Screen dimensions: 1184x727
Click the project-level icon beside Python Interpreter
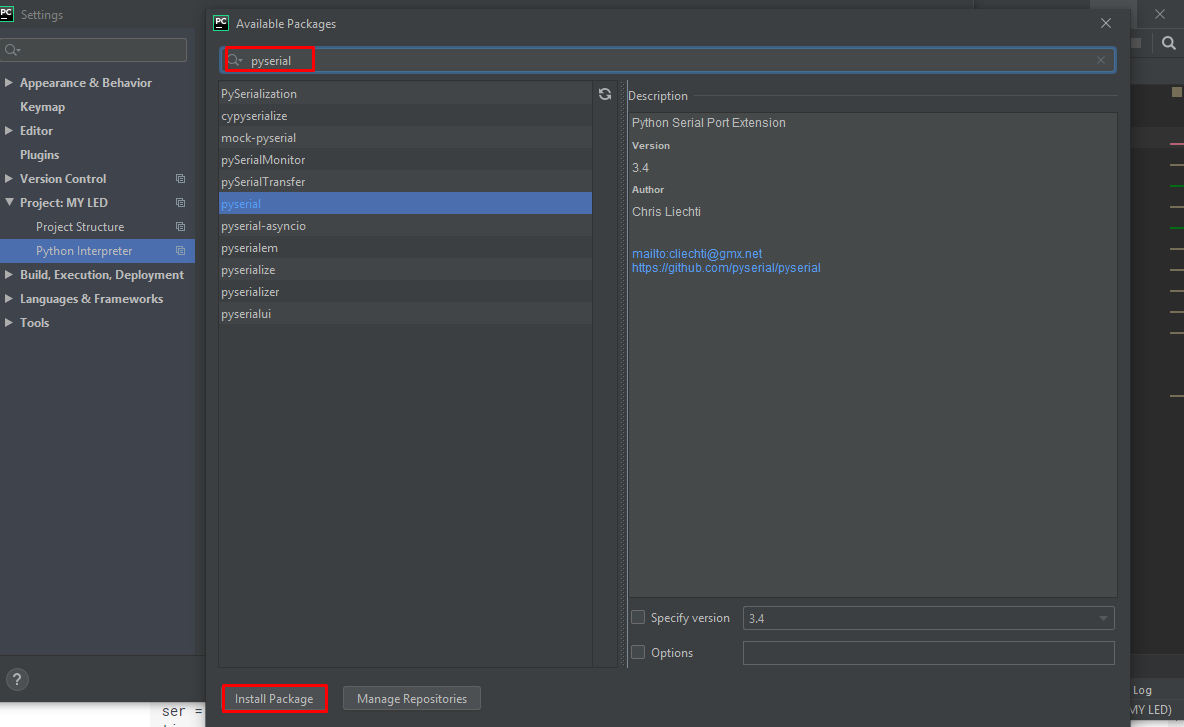pyautogui.click(x=180, y=251)
